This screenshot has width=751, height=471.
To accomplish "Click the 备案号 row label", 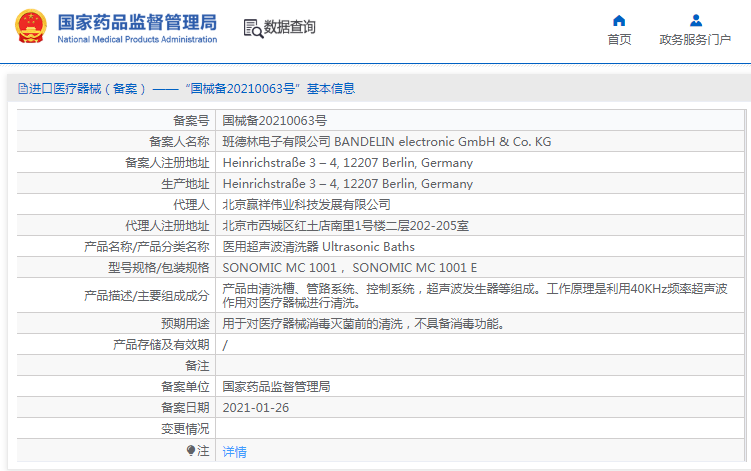I will tap(191, 121).
